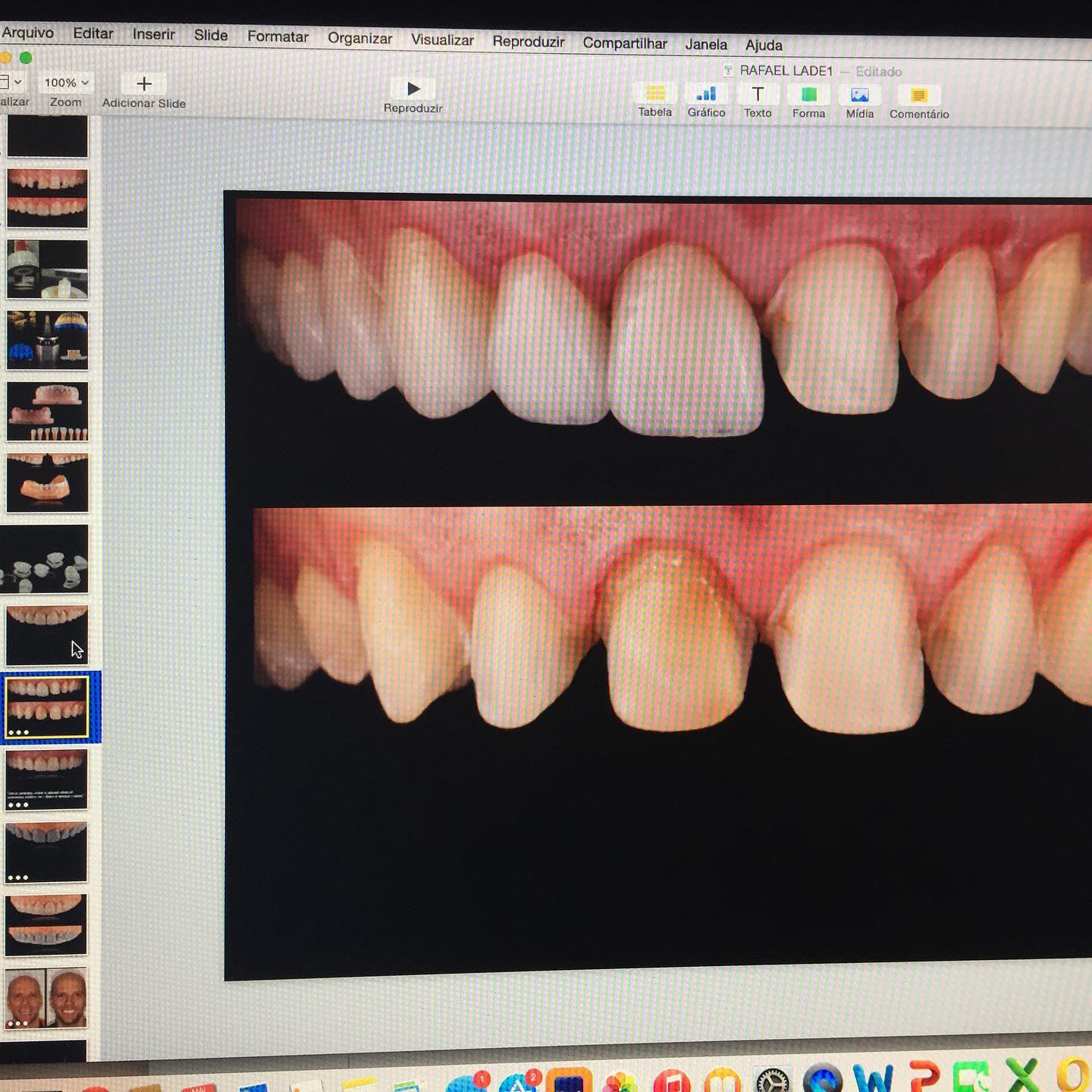Open Microsoft Word from the Dock

(x=873, y=1078)
